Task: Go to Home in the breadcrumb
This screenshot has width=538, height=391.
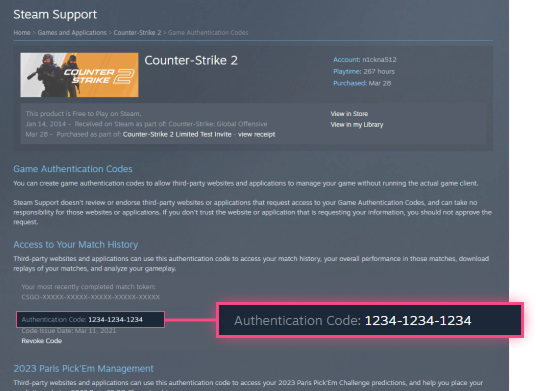Action: click(x=22, y=33)
